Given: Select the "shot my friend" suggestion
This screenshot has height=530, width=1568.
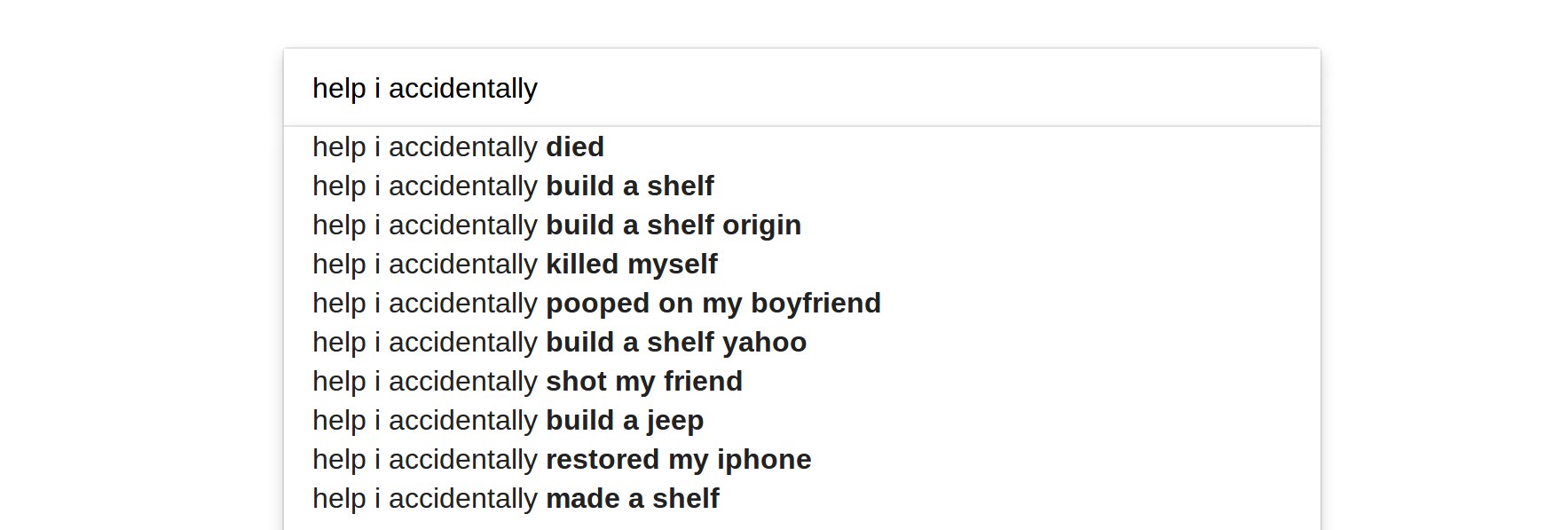Looking at the screenshot, I should (527, 381).
